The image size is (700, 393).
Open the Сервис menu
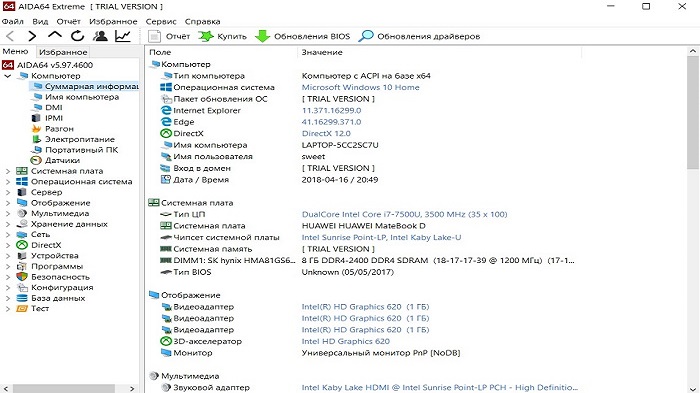[x=161, y=21]
